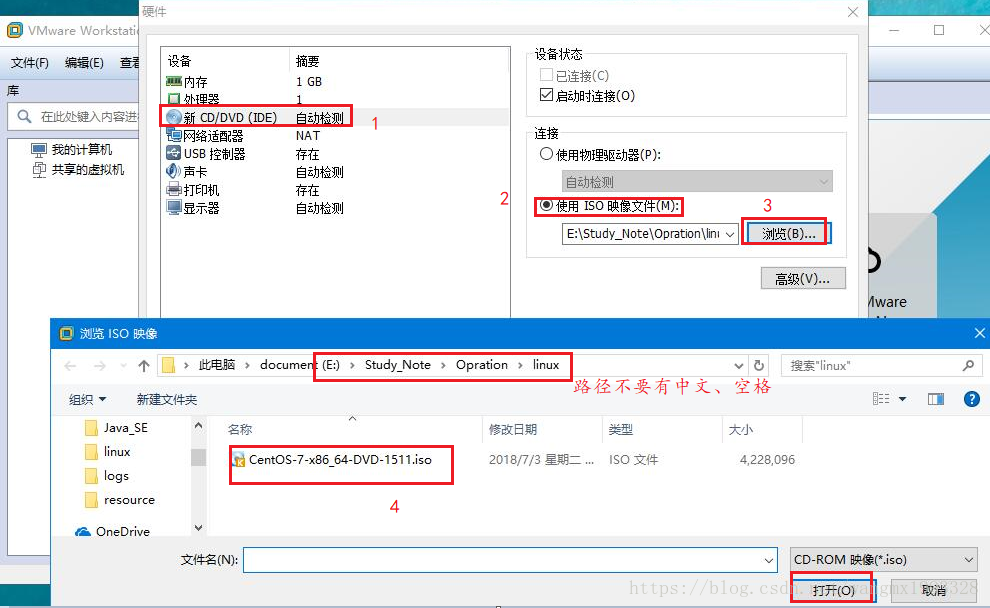The image size is (990, 608).
Task: Click the 打开(O) button
Action: pyautogui.click(x=833, y=590)
